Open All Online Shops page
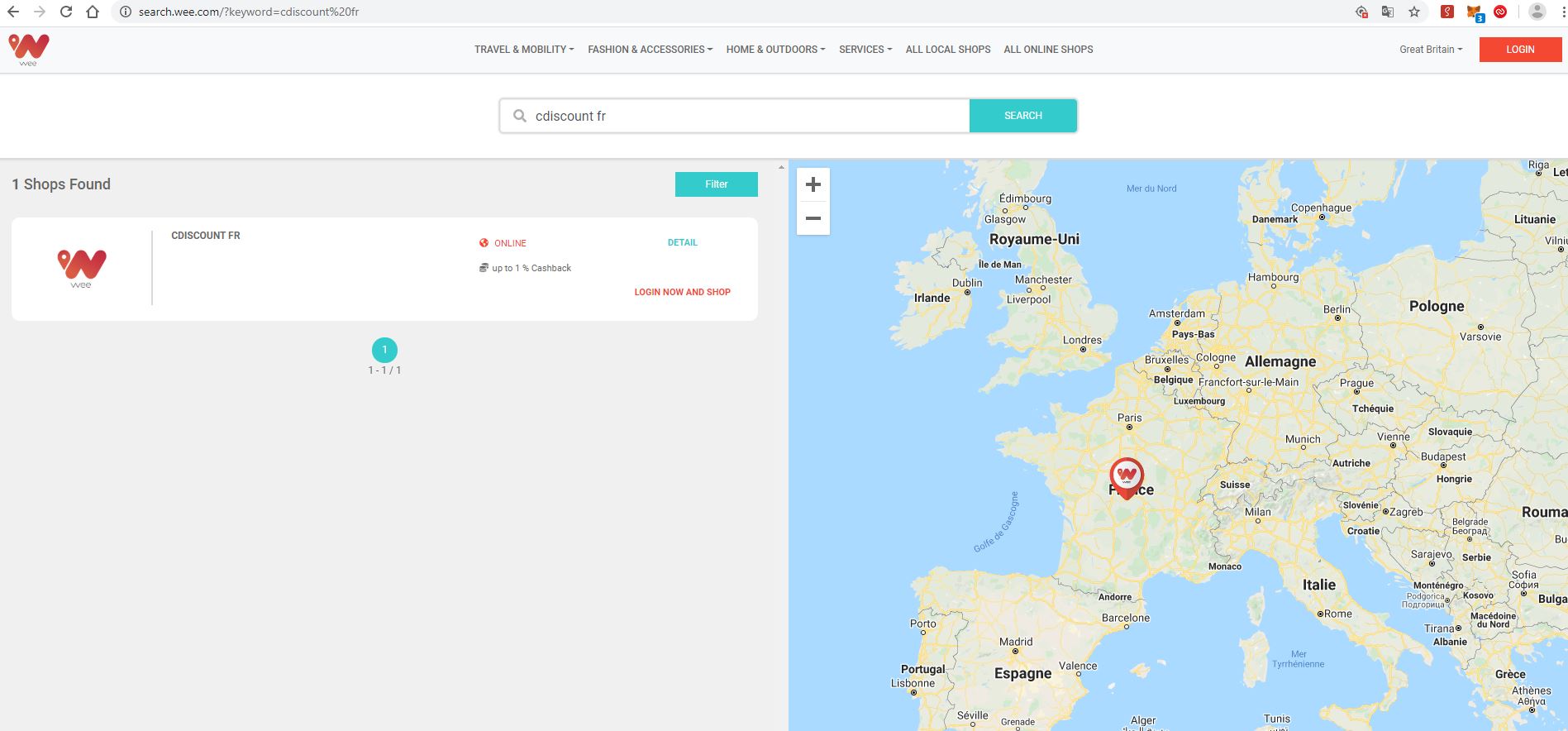 coord(1048,50)
